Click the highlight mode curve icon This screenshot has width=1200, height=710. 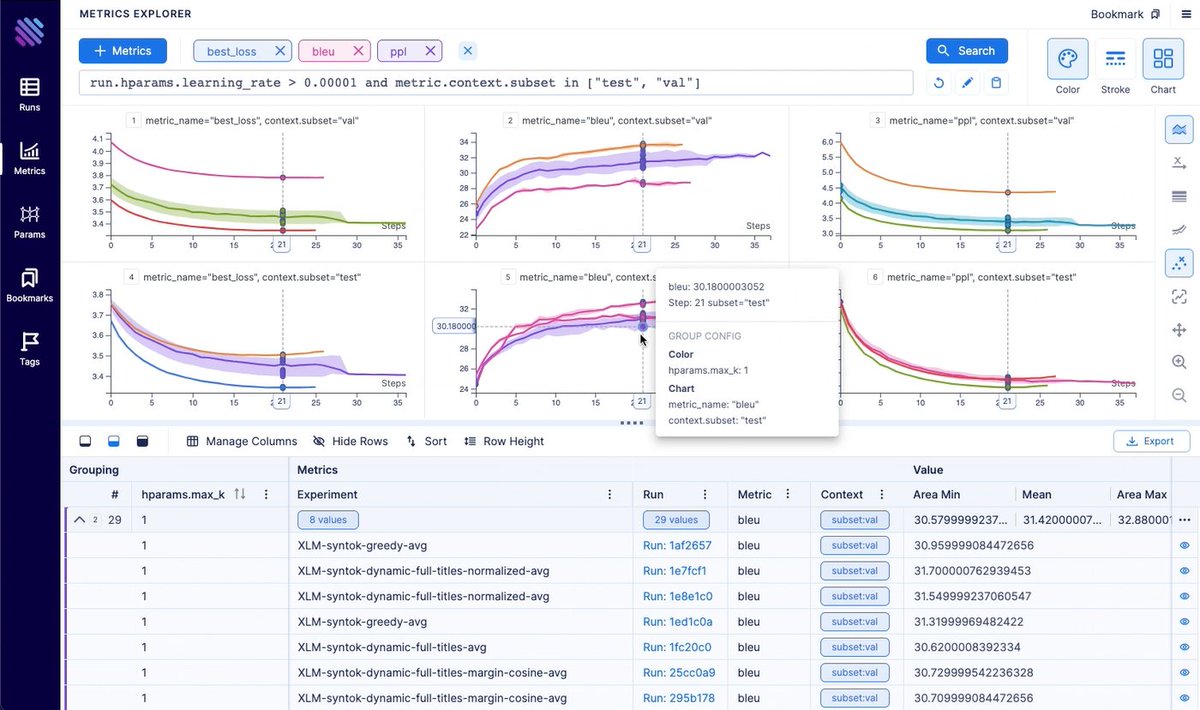[1179, 296]
